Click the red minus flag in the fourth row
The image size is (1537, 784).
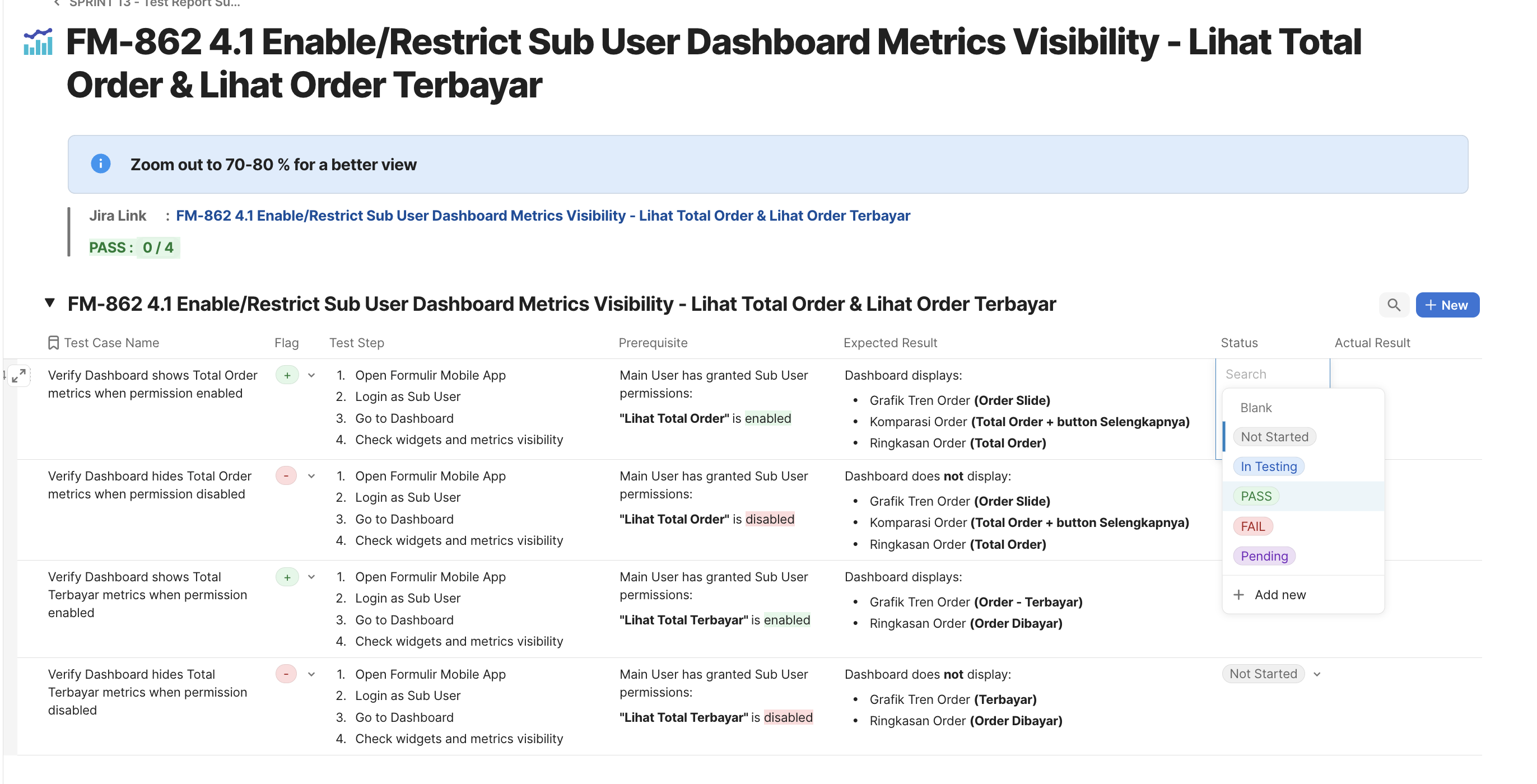click(286, 674)
